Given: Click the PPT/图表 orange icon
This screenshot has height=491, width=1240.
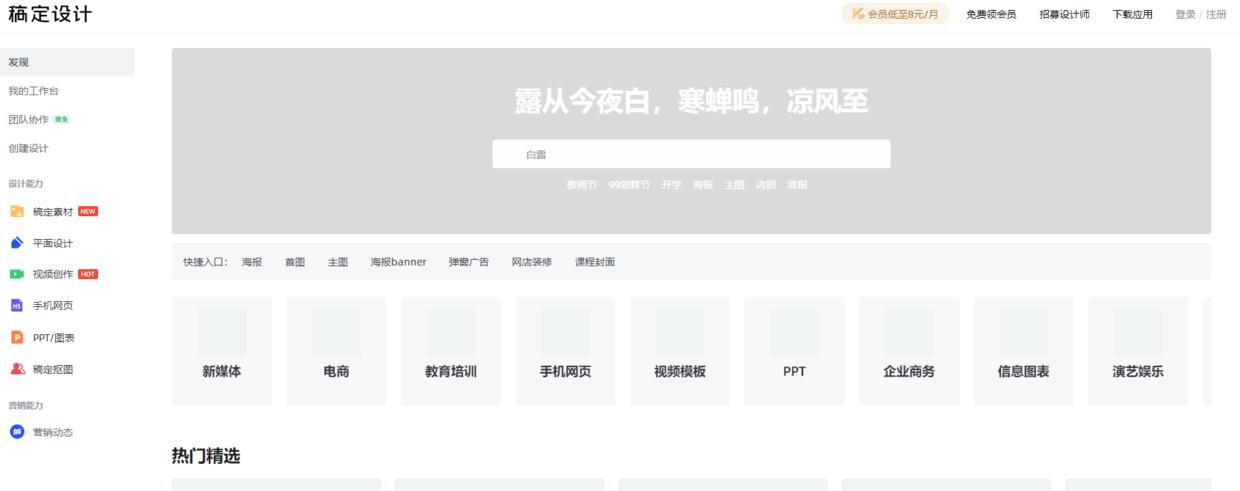Looking at the screenshot, I should 16,338.
